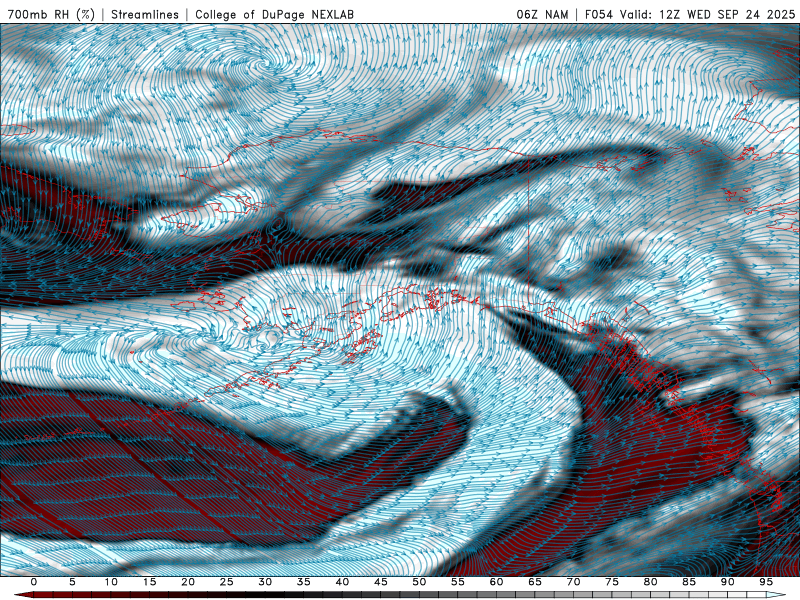Click the '50' colorbar label

419,582
